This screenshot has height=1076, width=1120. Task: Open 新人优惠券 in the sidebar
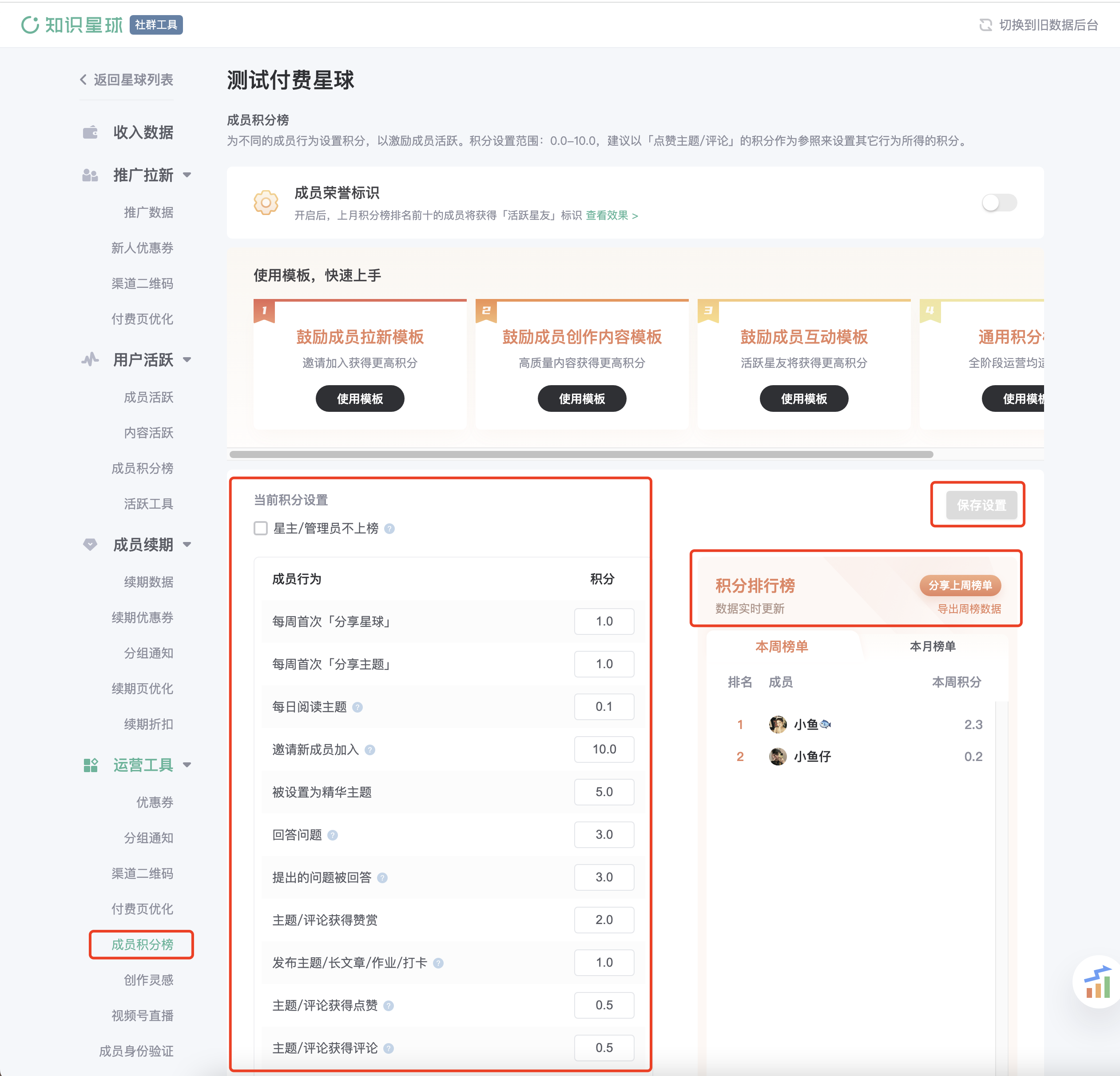coord(142,247)
